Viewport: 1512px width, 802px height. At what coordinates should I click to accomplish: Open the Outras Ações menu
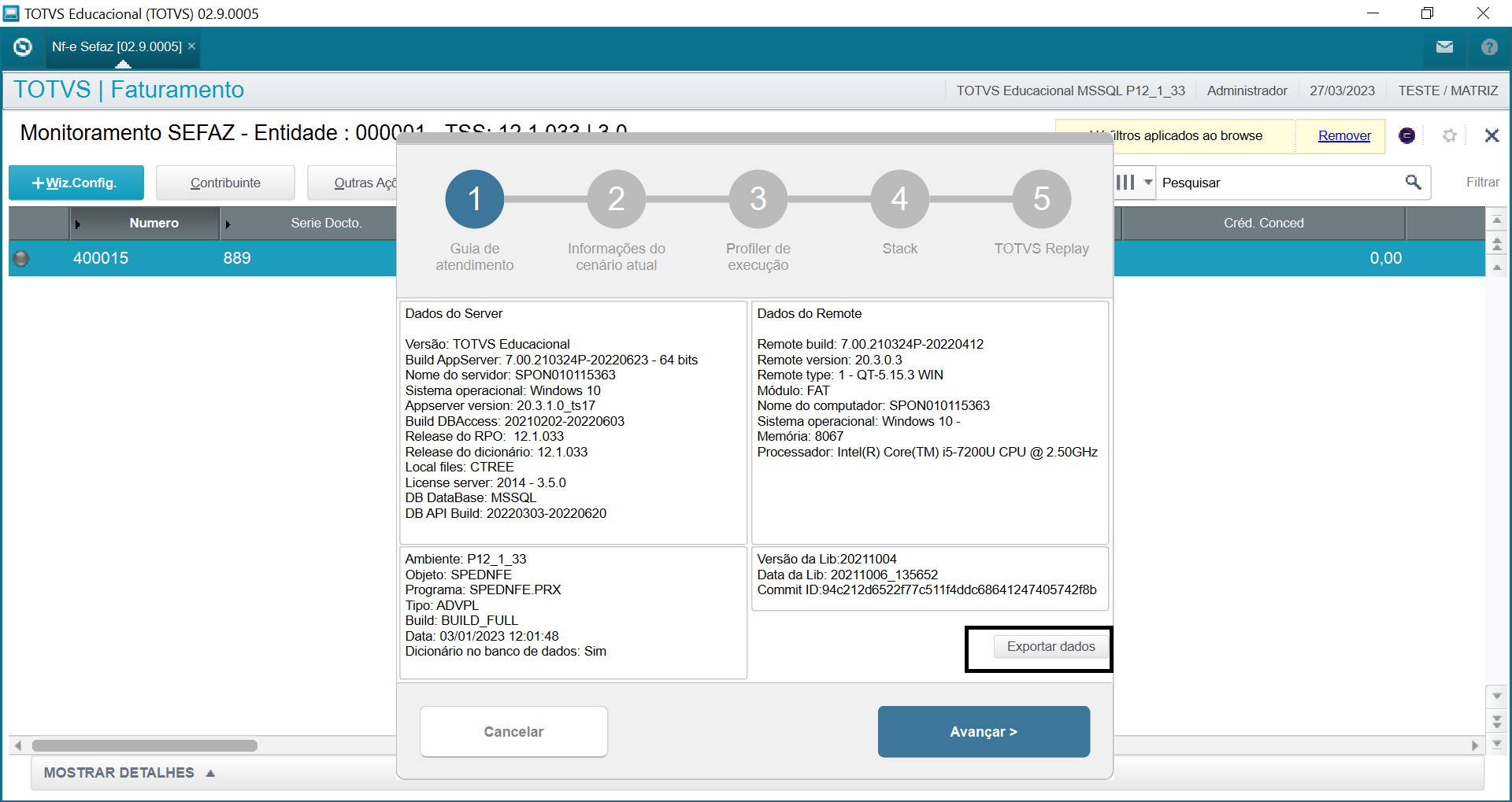(x=365, y=183)
